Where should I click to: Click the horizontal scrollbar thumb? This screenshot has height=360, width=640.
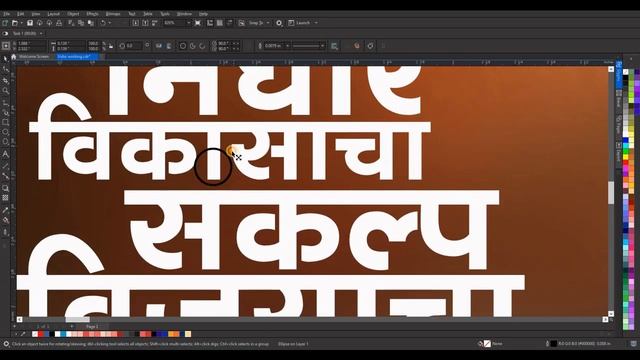tap(78, 319)
